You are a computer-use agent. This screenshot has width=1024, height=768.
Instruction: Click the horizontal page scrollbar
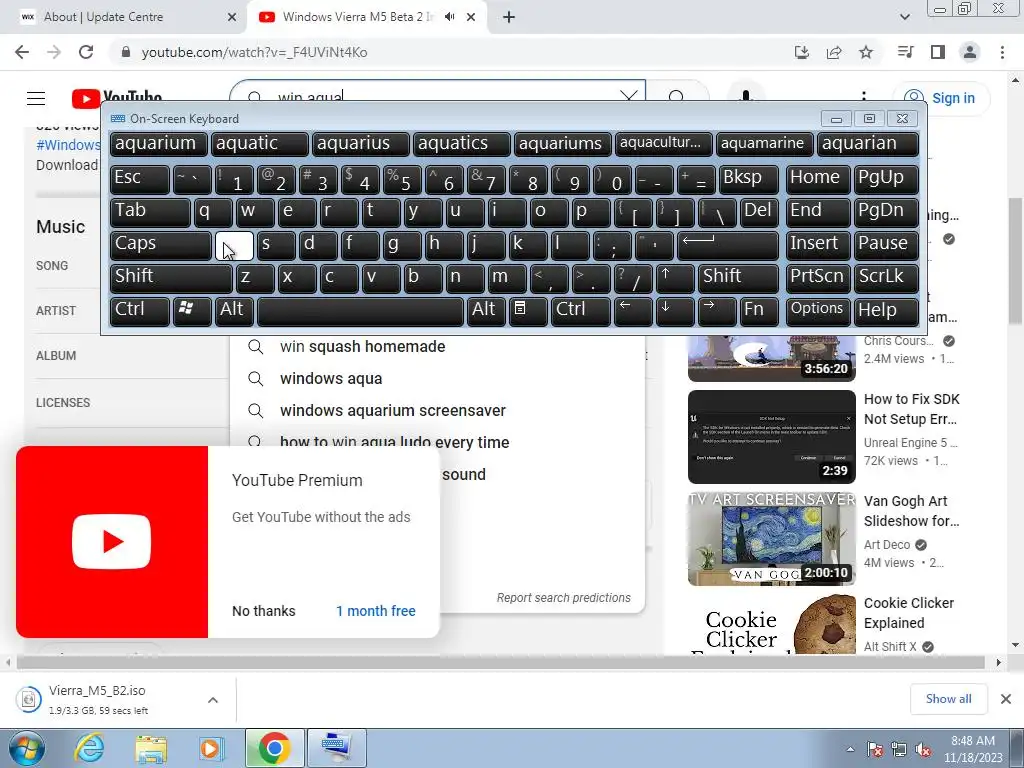coord(501,663)
